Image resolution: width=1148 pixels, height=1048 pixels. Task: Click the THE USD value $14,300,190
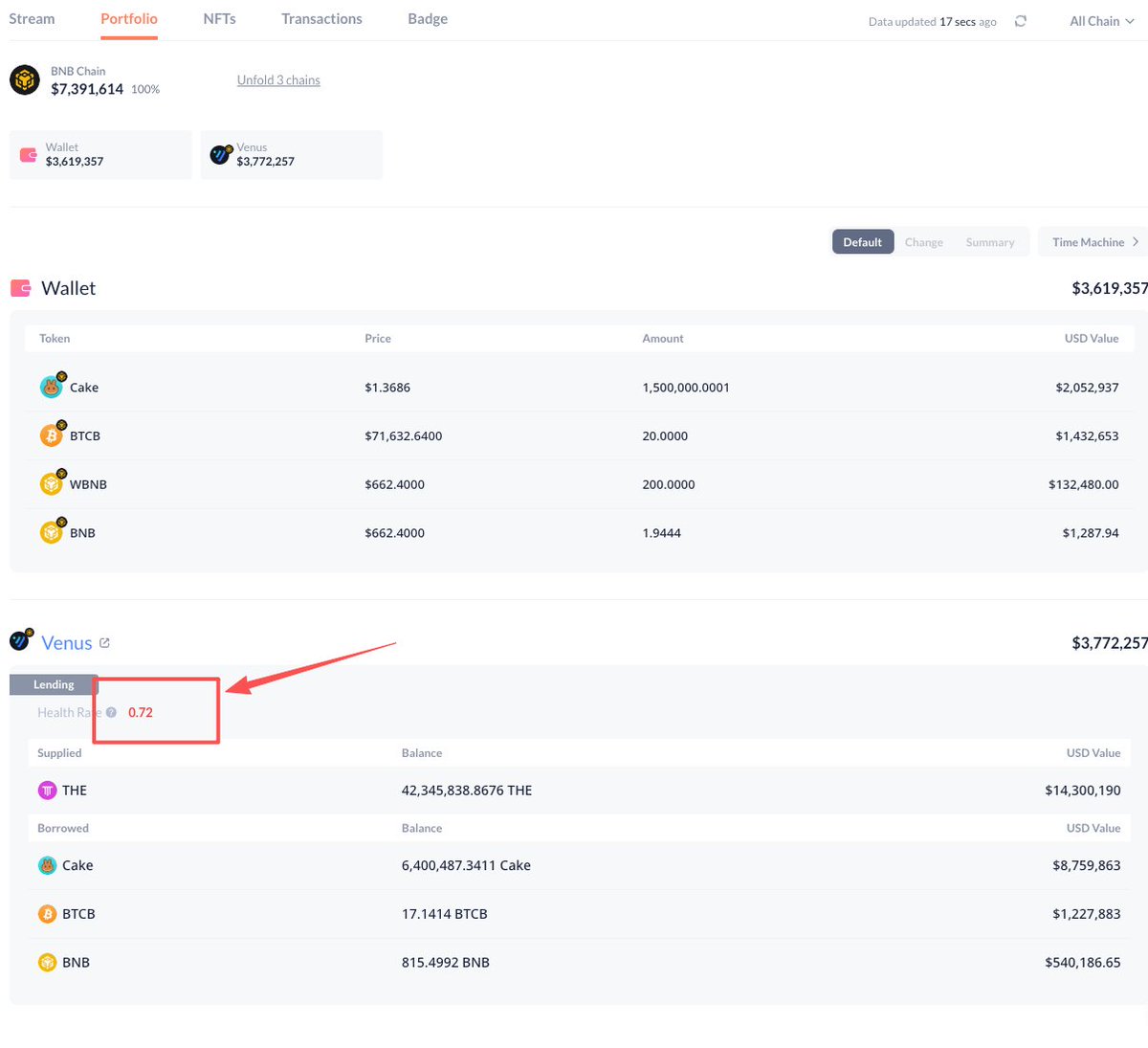1083,791
